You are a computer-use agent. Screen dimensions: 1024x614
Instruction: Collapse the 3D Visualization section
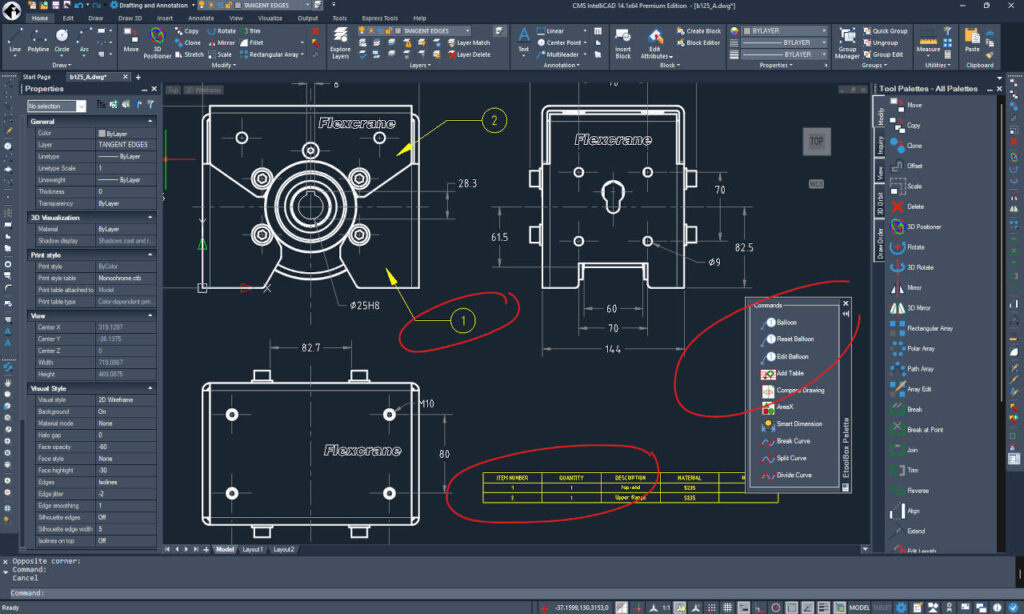150,218
